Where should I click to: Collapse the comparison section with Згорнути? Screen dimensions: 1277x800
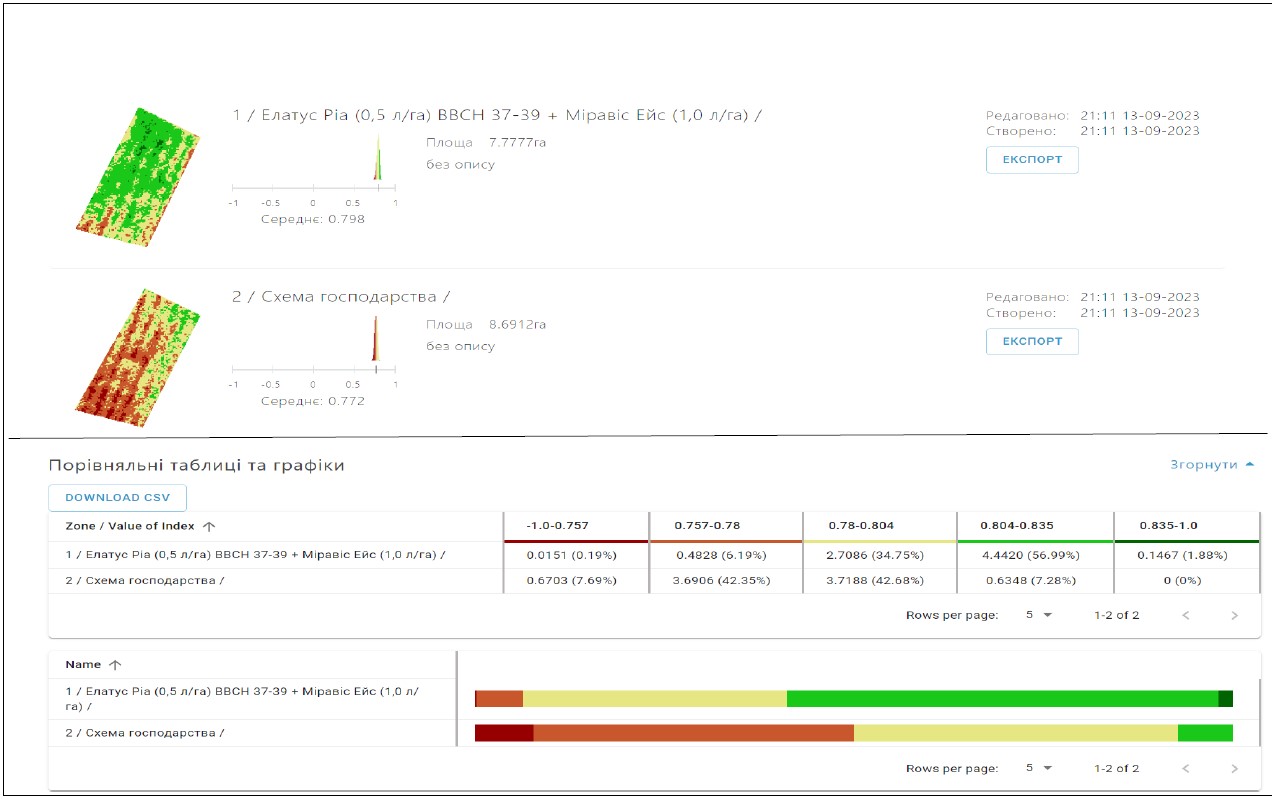pos(1211,465)
